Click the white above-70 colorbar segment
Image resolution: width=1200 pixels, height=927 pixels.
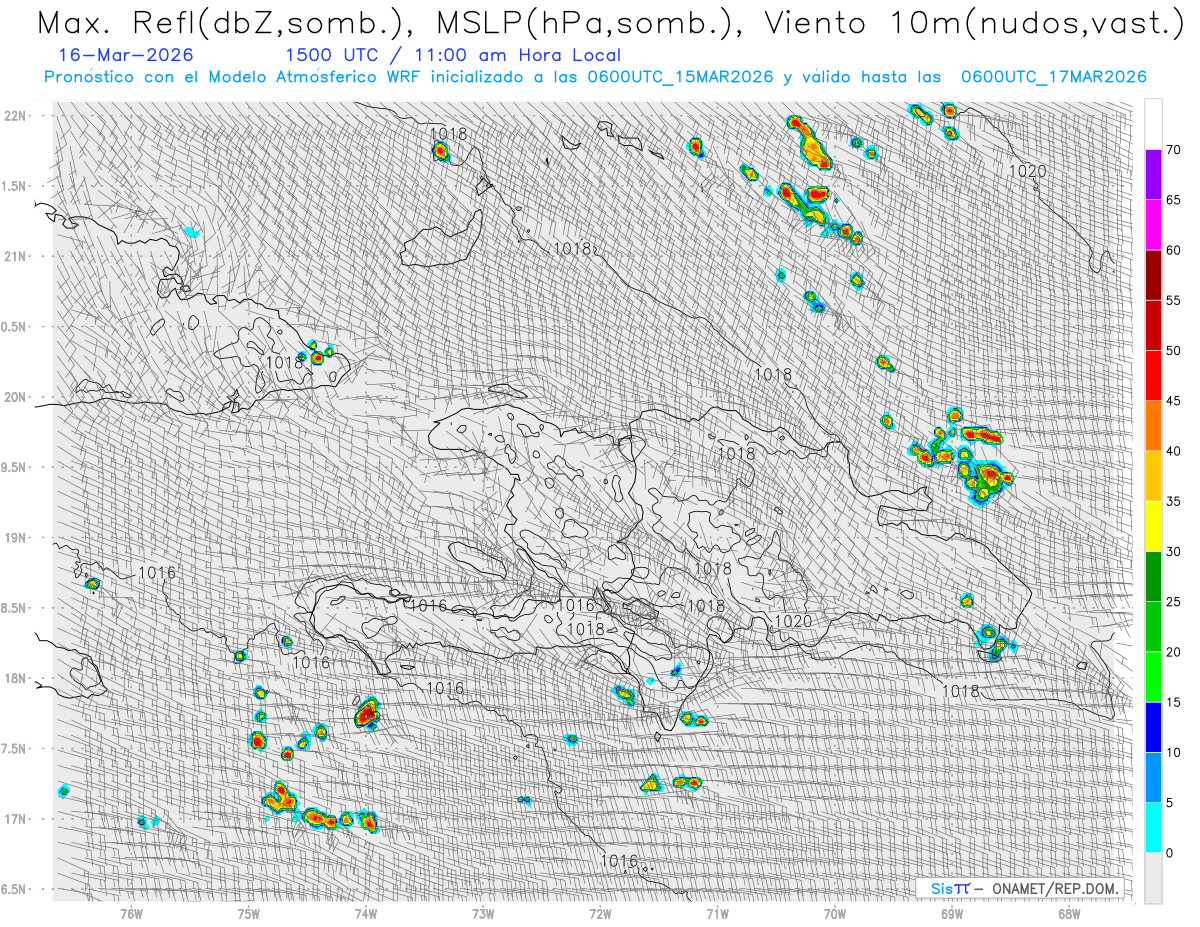(x=1153, y=124)
